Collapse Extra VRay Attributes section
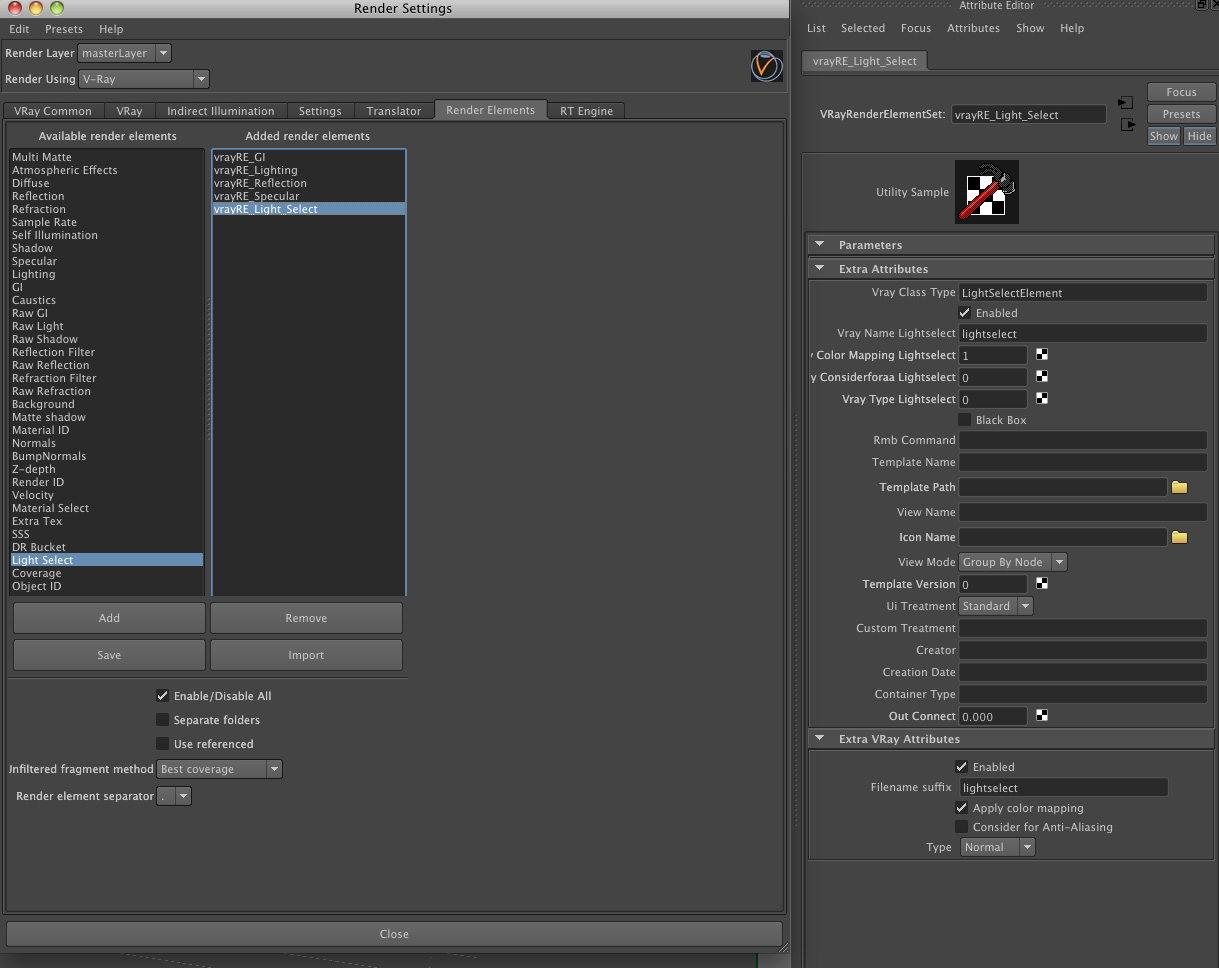 point(820,739)
